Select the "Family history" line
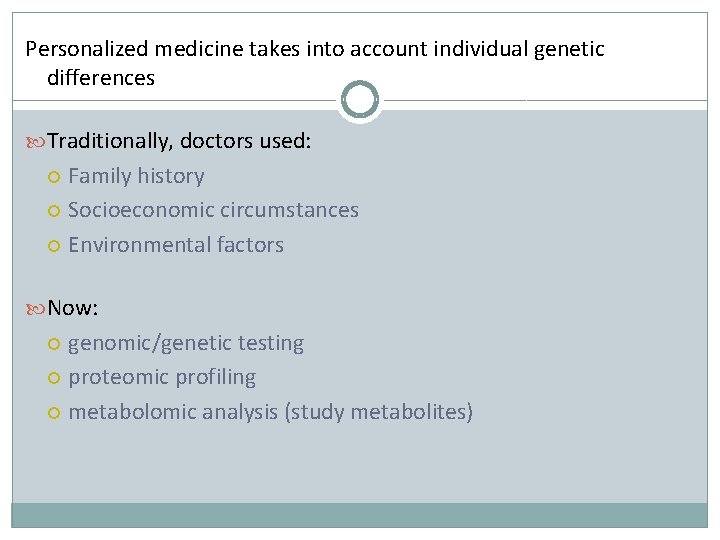The width and height of the screenshot is (720, 540). pyautogui.click(x=136, y=176)
